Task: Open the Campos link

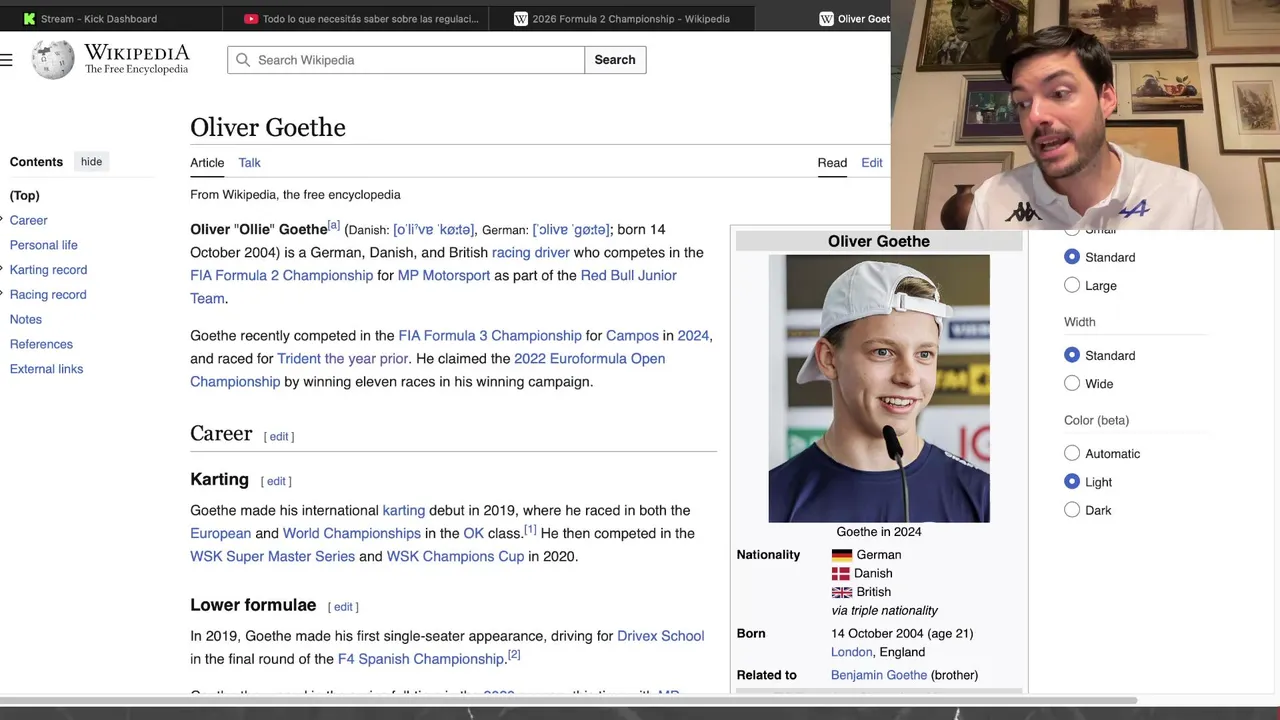Action: [632, 336]
